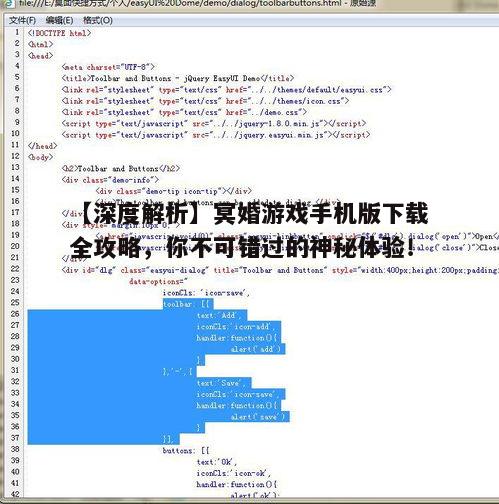Screen dimensions: 499x504
Task: Click the opening body tag on line 12
Action: [x=40, y=157]
